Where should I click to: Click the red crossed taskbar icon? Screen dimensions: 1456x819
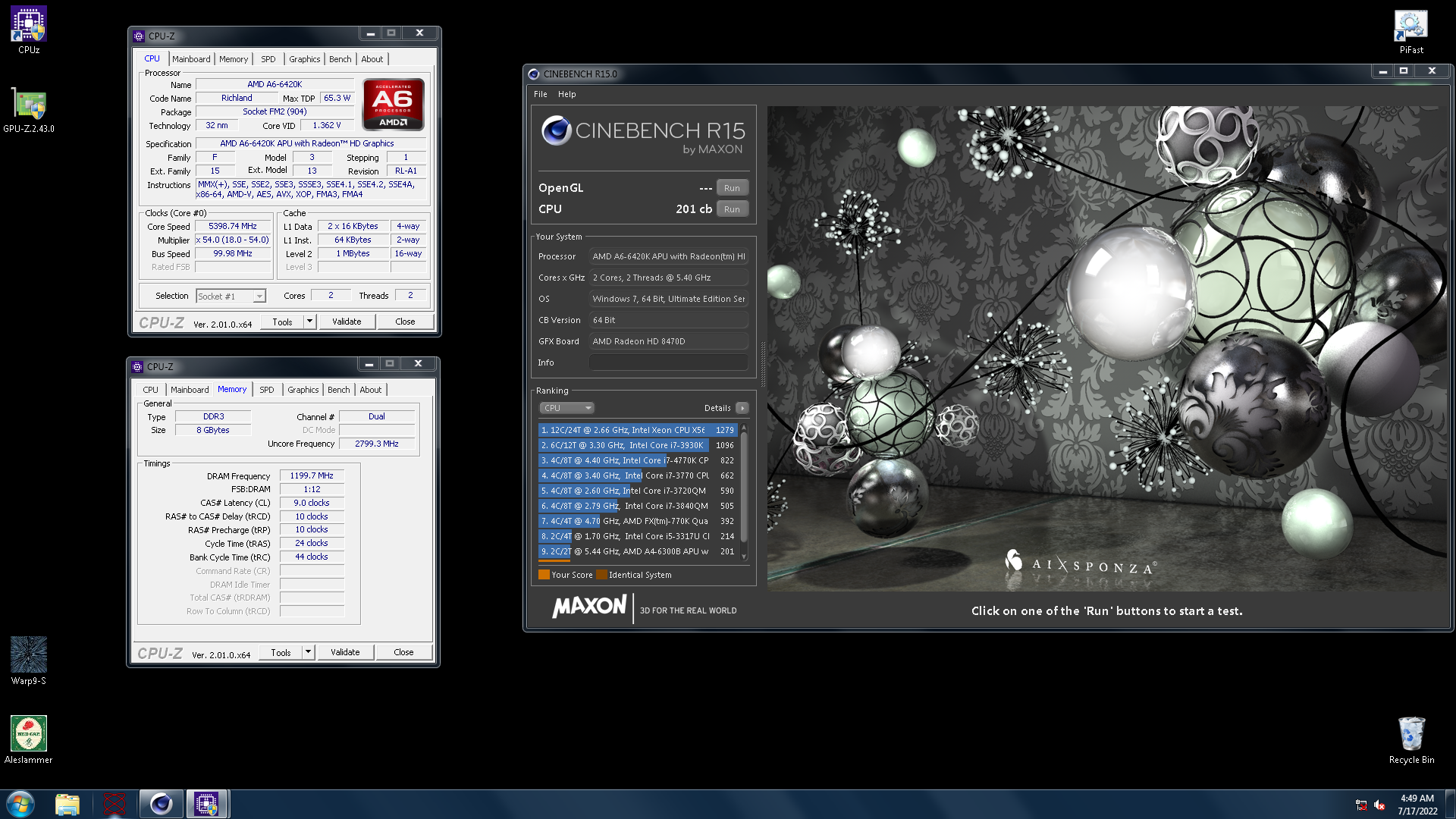115,804
